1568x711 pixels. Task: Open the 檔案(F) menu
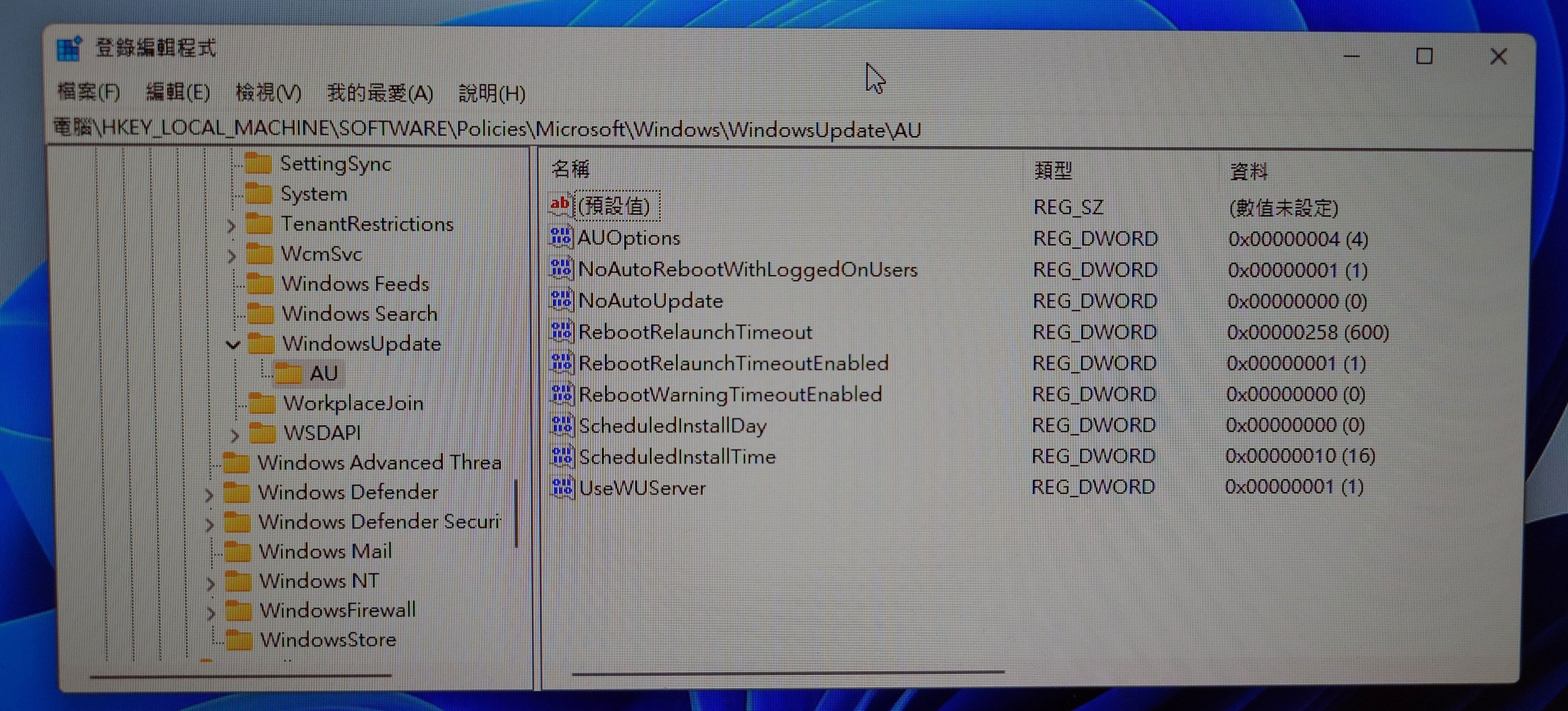(89, 92)
